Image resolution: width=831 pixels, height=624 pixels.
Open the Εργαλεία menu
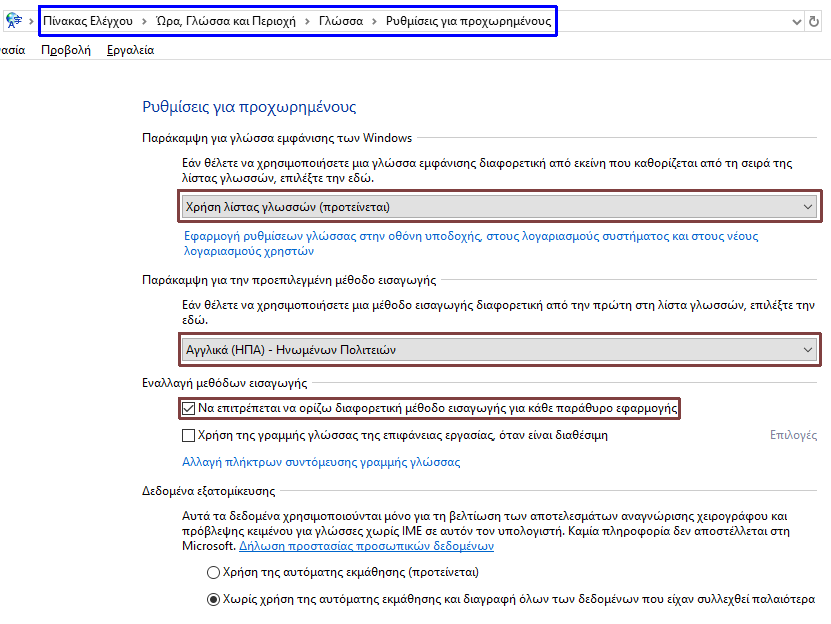(x=130, y=50)
